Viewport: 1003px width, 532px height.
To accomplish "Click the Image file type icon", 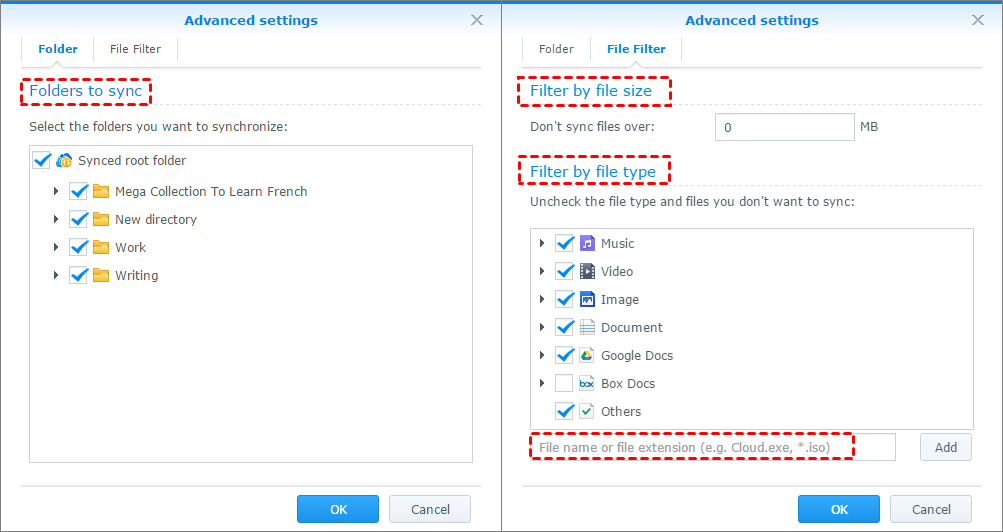I will [x=588, y=299].
